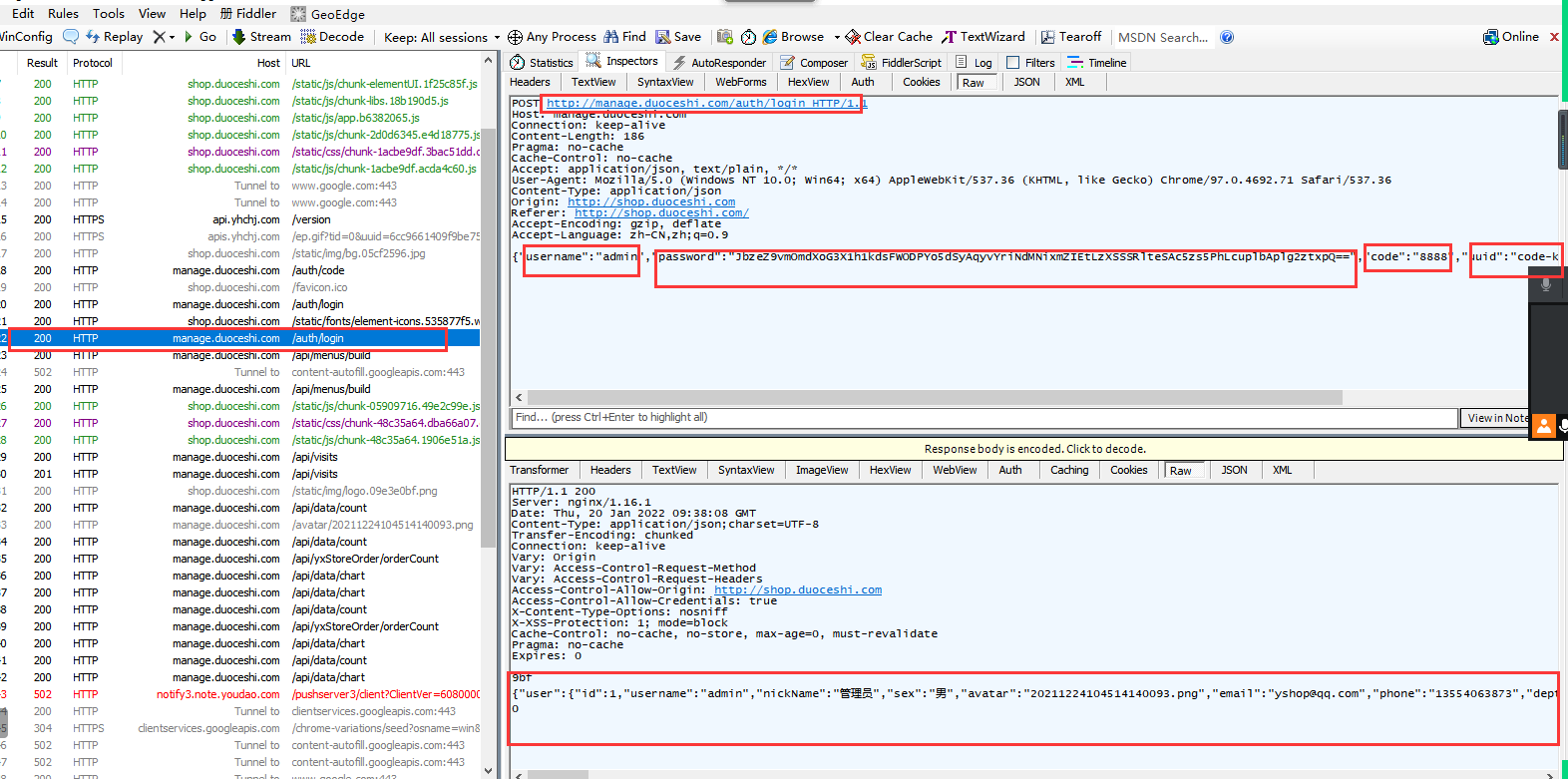Click the Remove sessions X icon
The width and height of the screenshot is (1568, 779).
tap(159, 37)
